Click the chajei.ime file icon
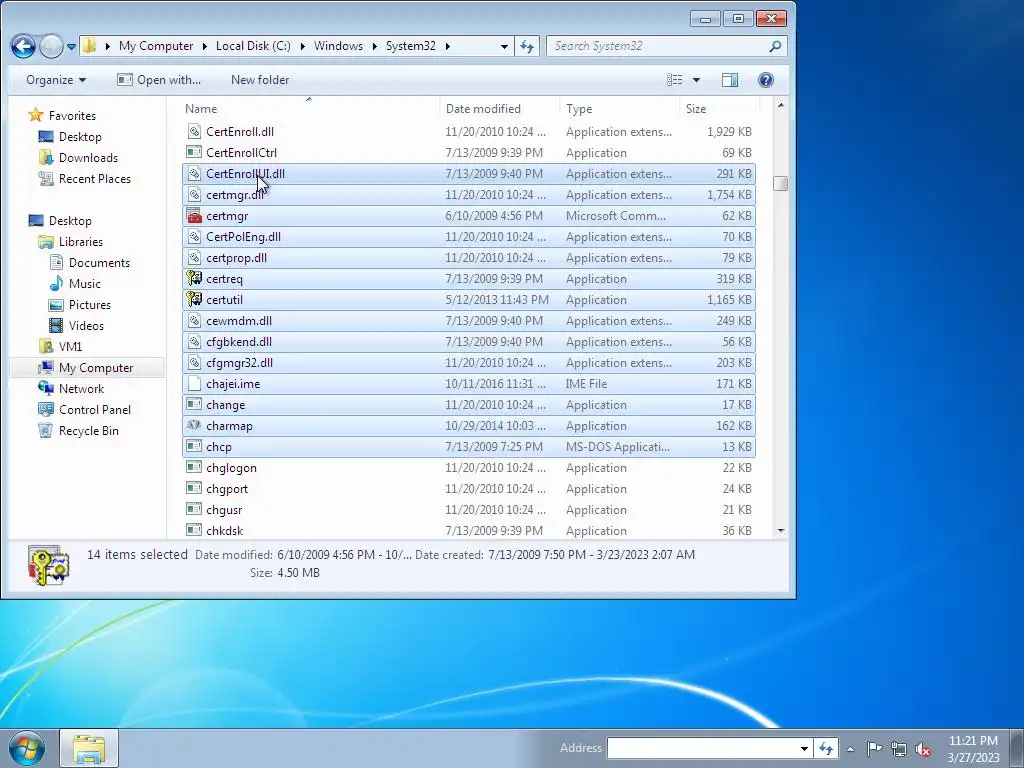Screen dimensions: 1024x768 tap(194, 383)
